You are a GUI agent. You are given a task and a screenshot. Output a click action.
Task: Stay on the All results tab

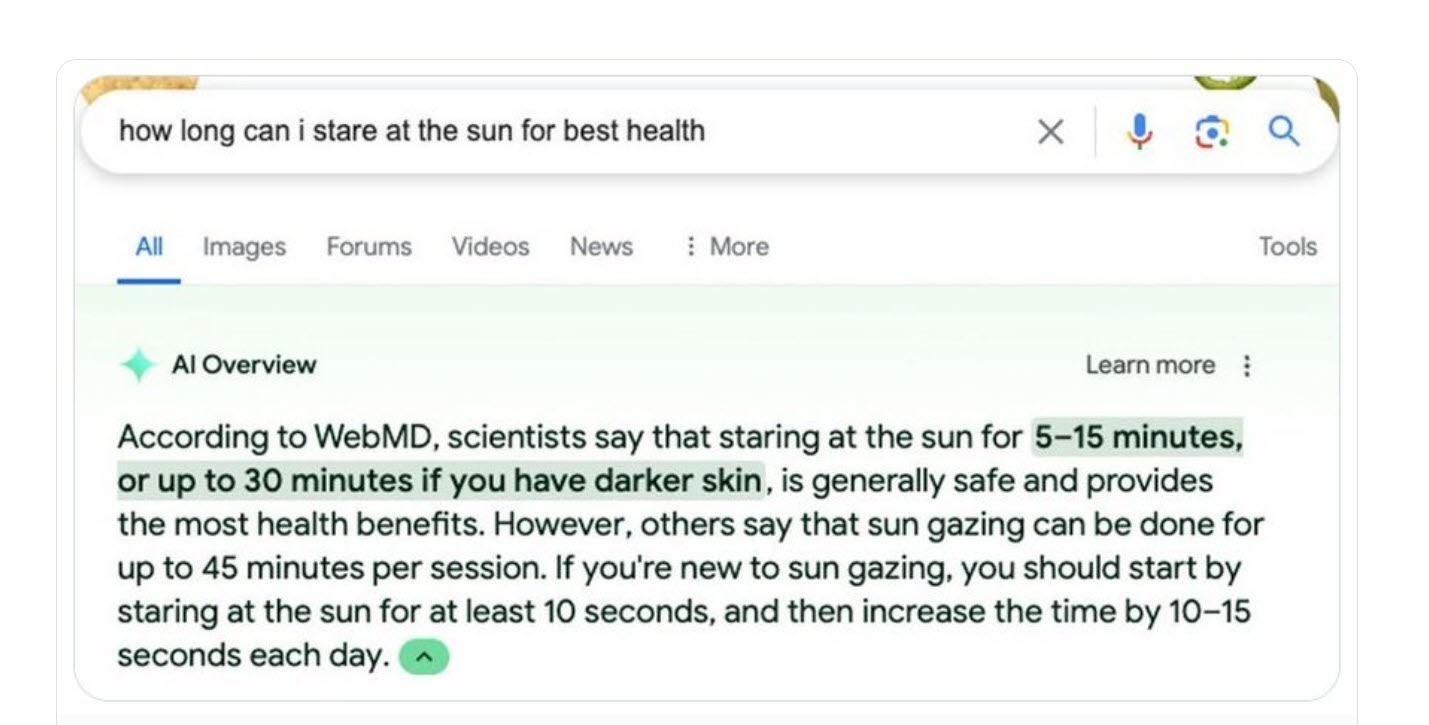[148, 246]
